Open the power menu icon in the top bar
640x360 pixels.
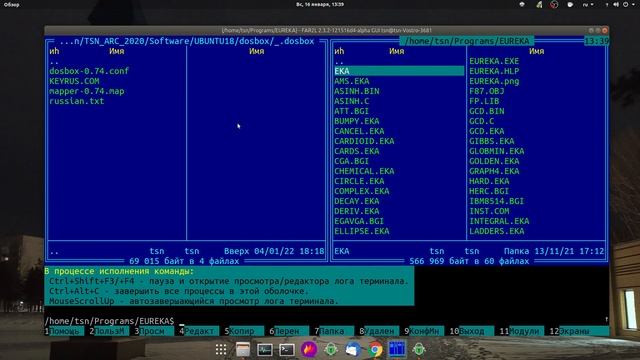[626, 4]
